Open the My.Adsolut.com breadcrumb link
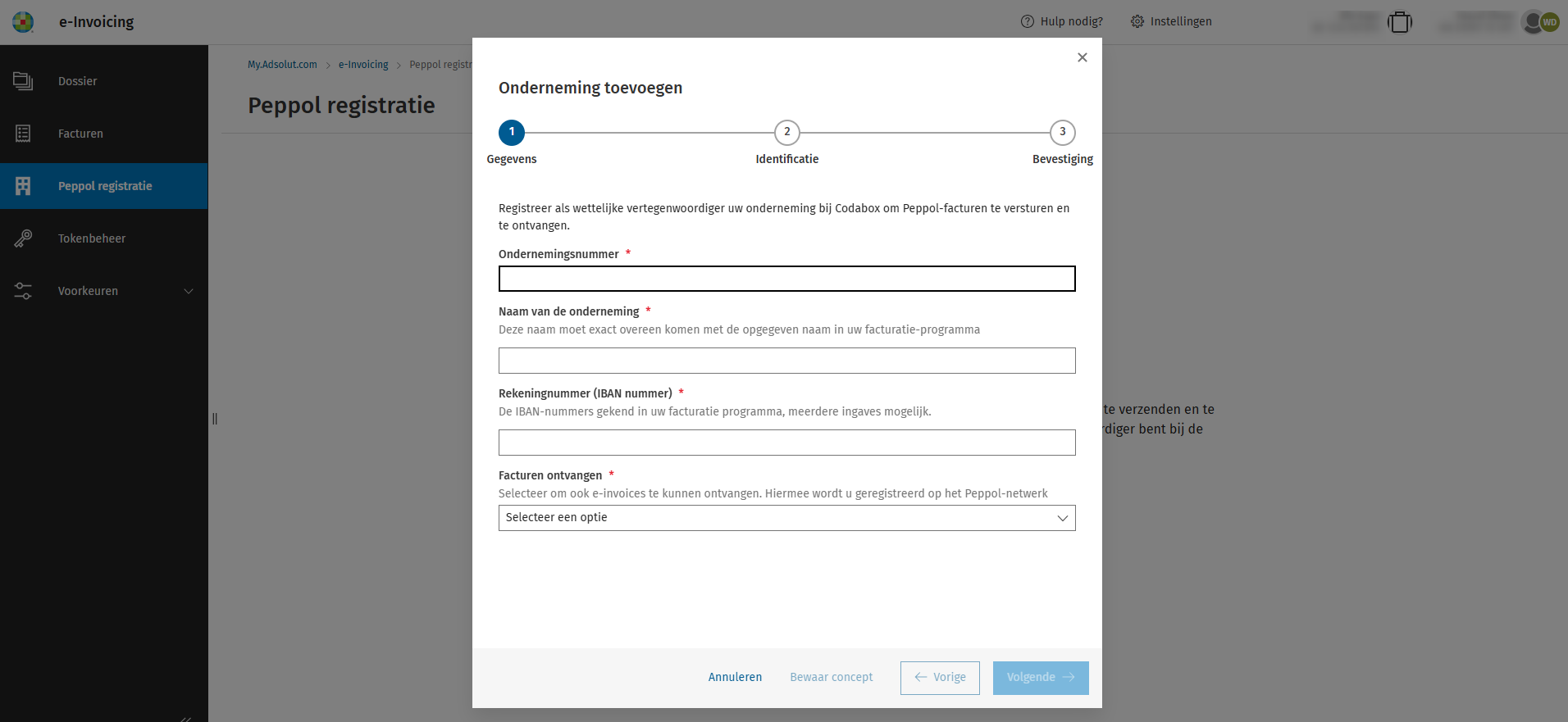The image size is (1568, 722). coord(282,65)
